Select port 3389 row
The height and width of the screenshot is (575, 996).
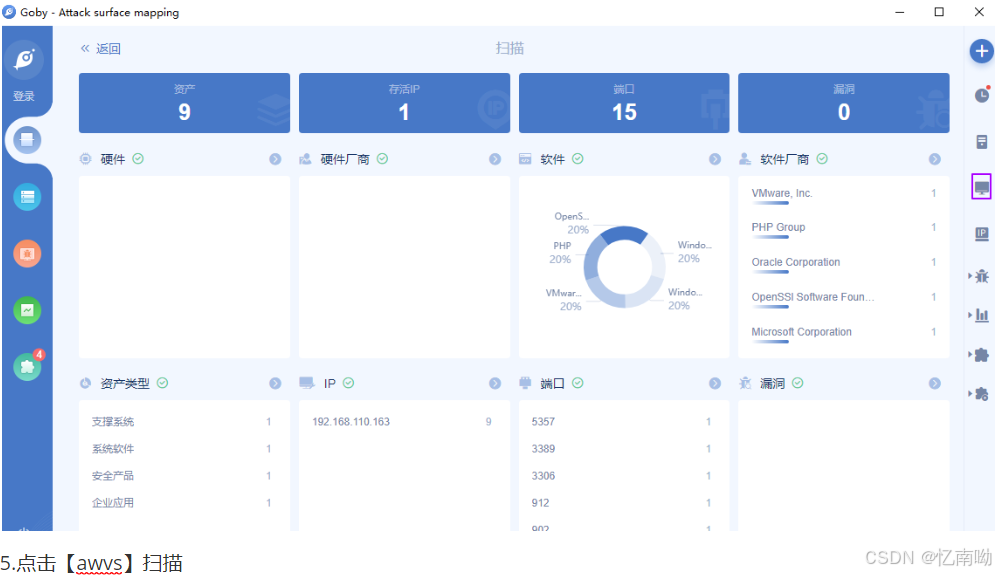tap(621, 449)
